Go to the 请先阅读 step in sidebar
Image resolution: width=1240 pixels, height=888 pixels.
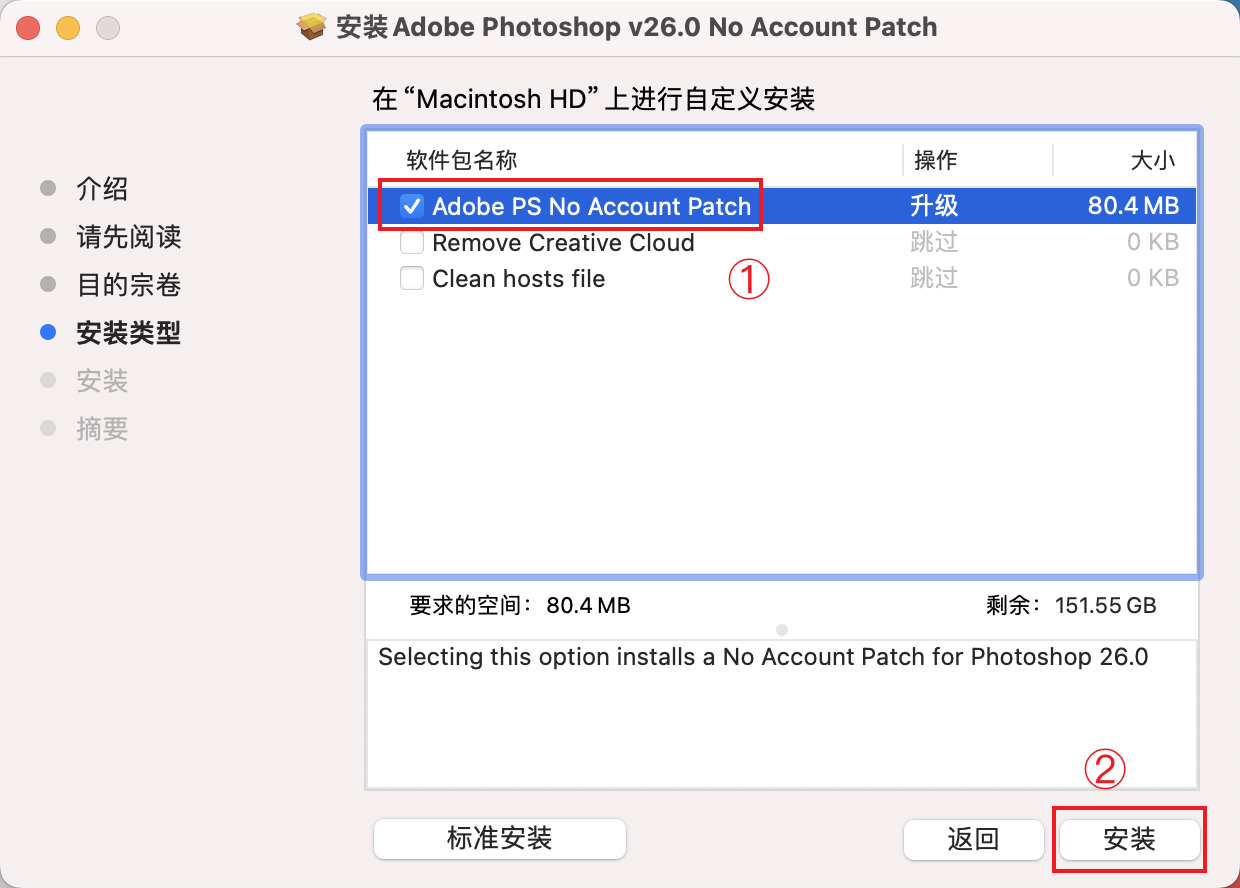point(128,237)
